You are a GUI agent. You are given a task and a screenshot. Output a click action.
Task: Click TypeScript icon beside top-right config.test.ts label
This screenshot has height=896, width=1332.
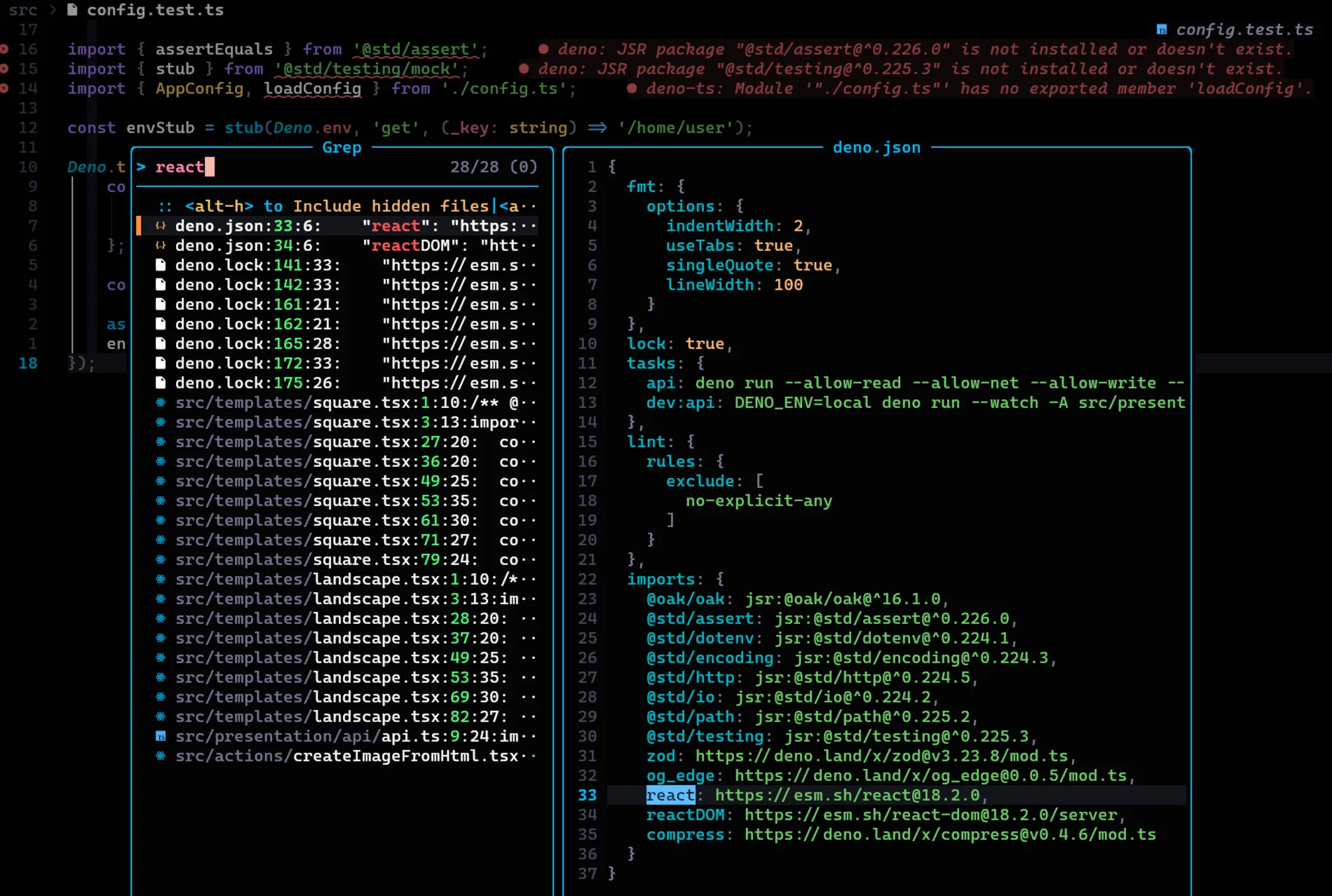(1162, 29)
